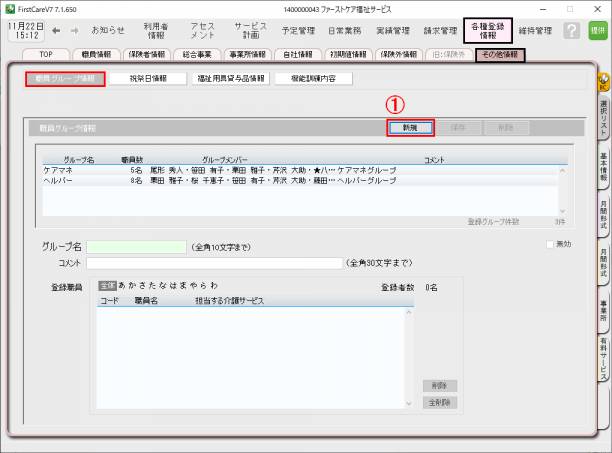This screenshot has width=612, height=453.
Task: Open the 各種登録情報 main menu
Action: (x=488, y=30)
